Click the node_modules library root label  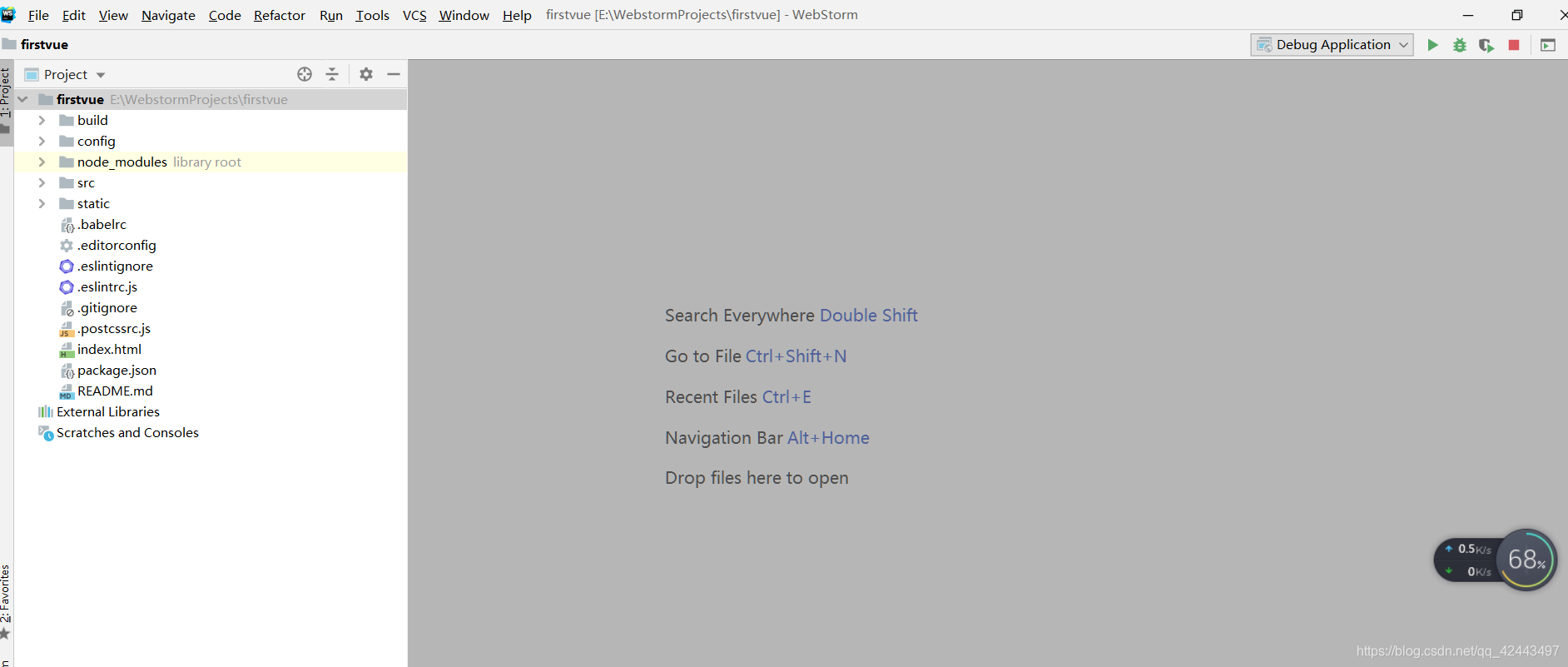click(207, 162)
